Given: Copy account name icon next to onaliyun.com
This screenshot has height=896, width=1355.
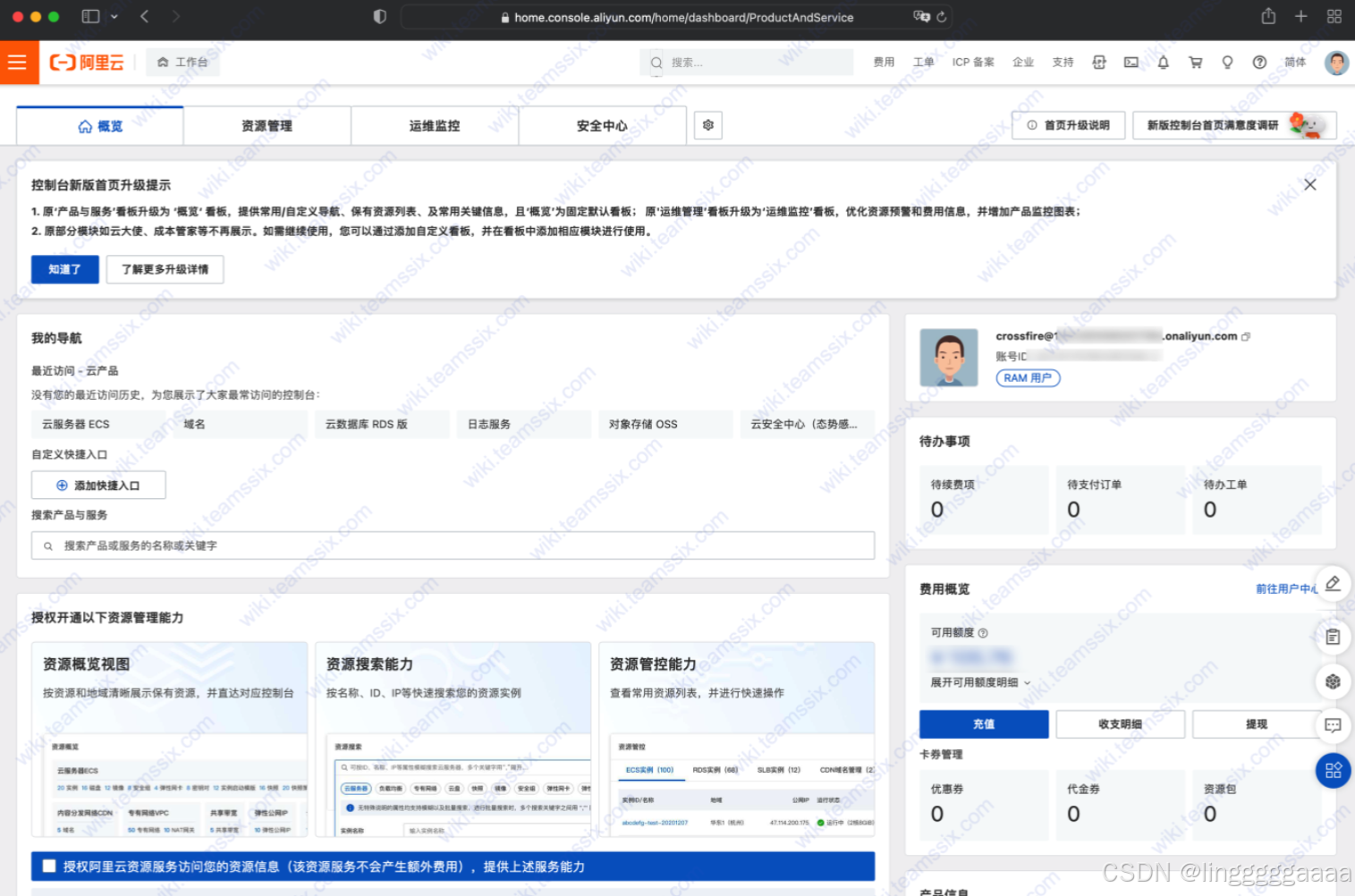Looking at the screenshot, I should [1246, 337].
